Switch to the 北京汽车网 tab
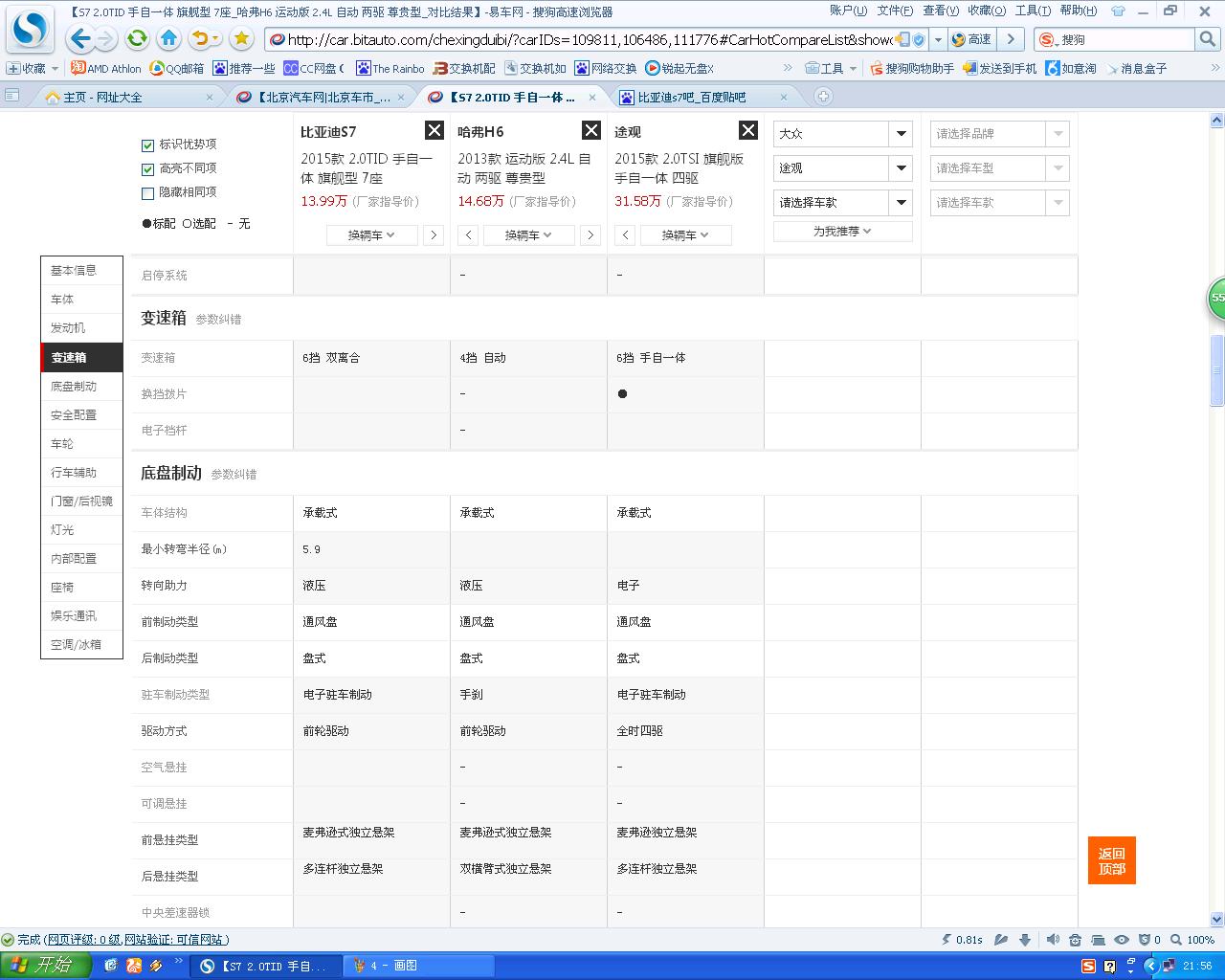The image size is (1225, 980). click(x=321, y=98)
